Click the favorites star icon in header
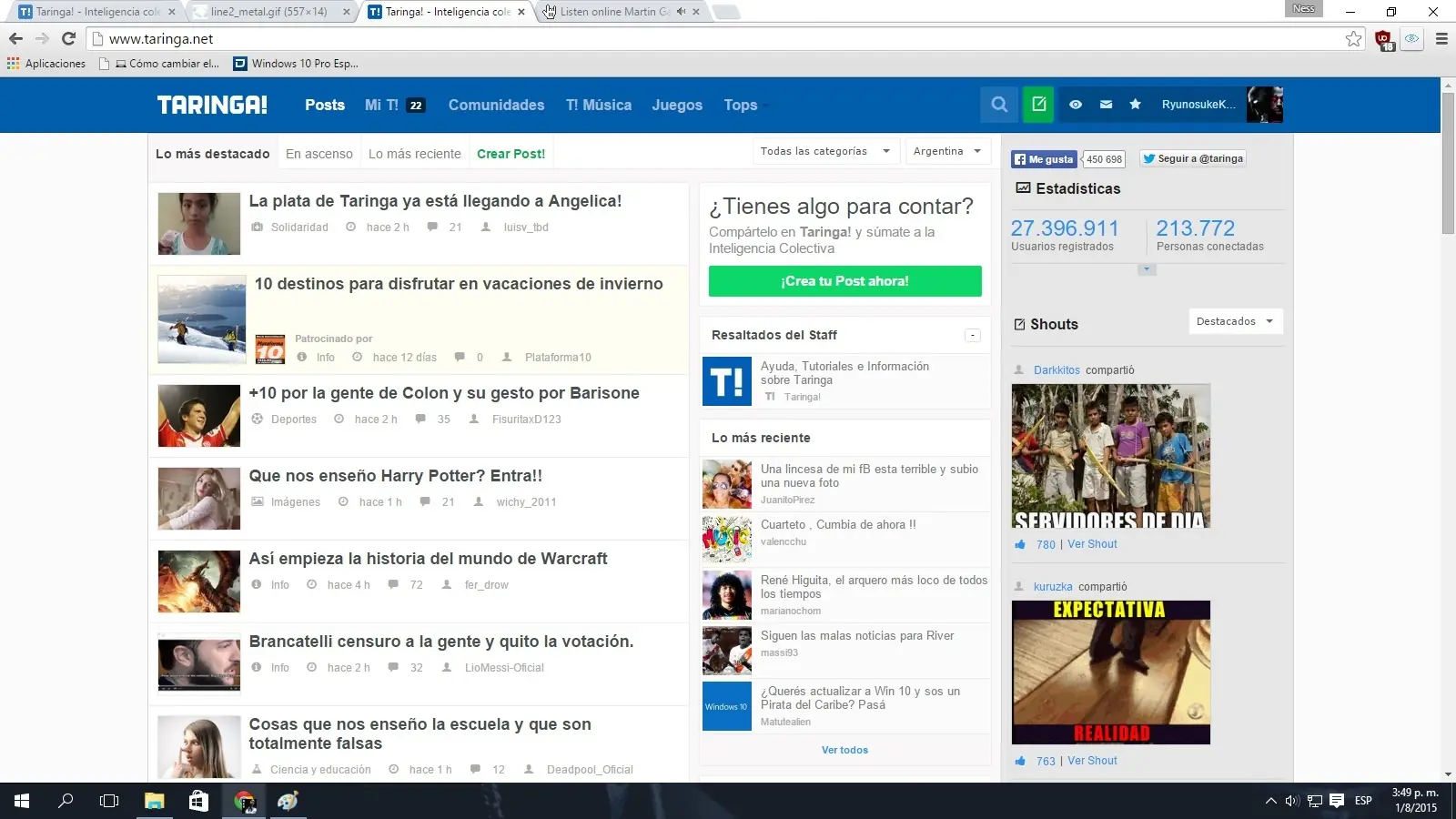1456x819 pixels. (x=1135, y=105)
